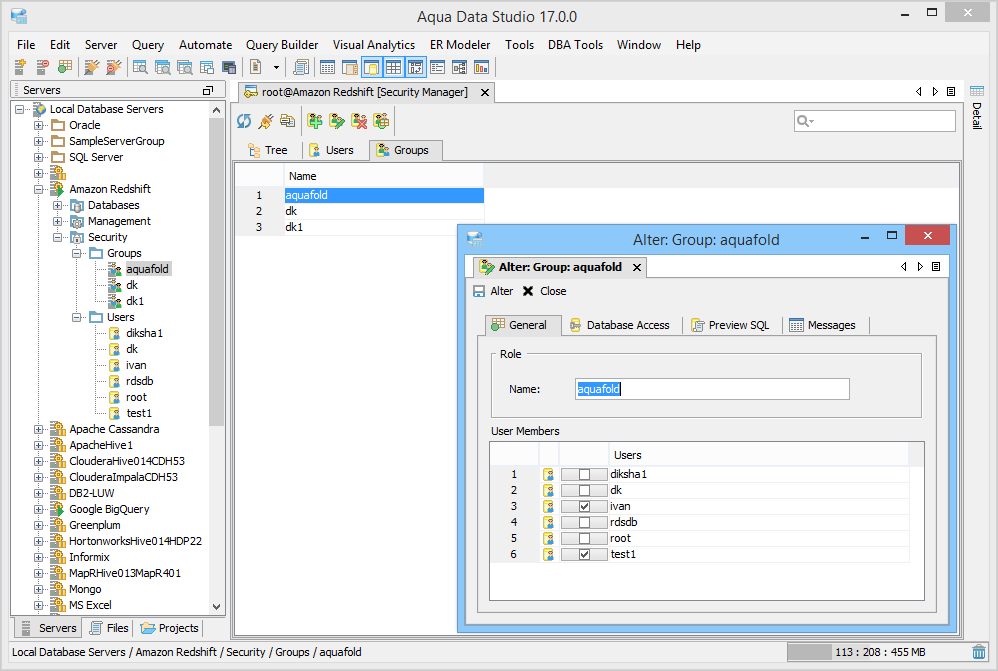Click the Register Server toolbar icon
Image resolution: width=998 pixels, height=671 pixels.
pyautogui.click(x=20, y=67)
